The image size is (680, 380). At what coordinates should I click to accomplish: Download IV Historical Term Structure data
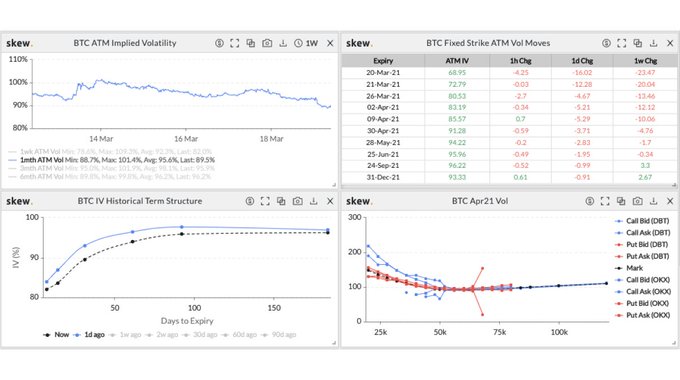click(x=314, y=201)
